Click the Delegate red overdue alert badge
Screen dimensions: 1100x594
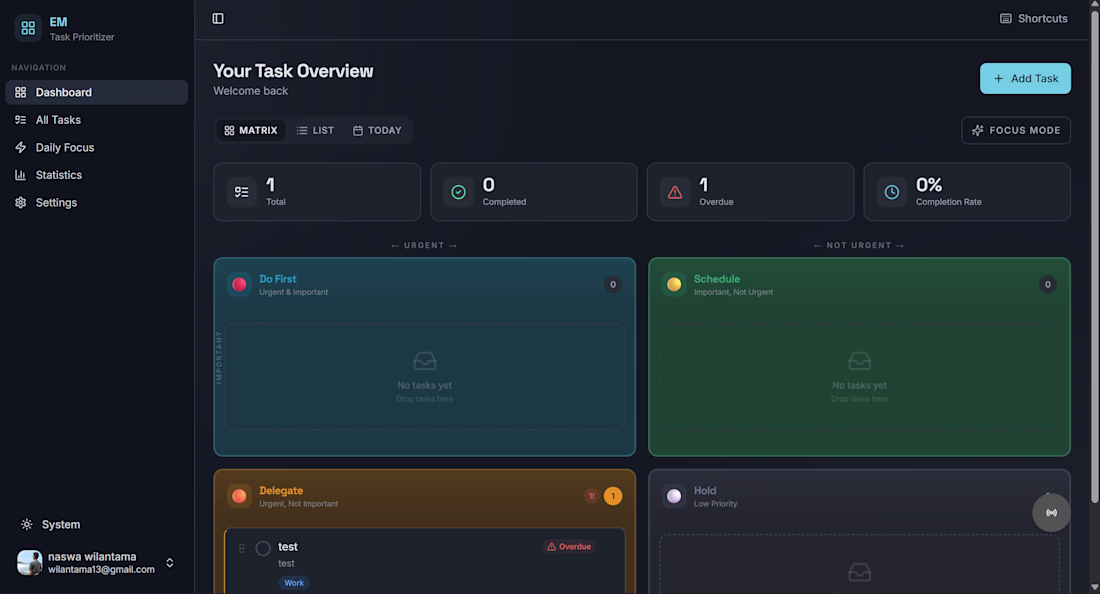(591, 496)
